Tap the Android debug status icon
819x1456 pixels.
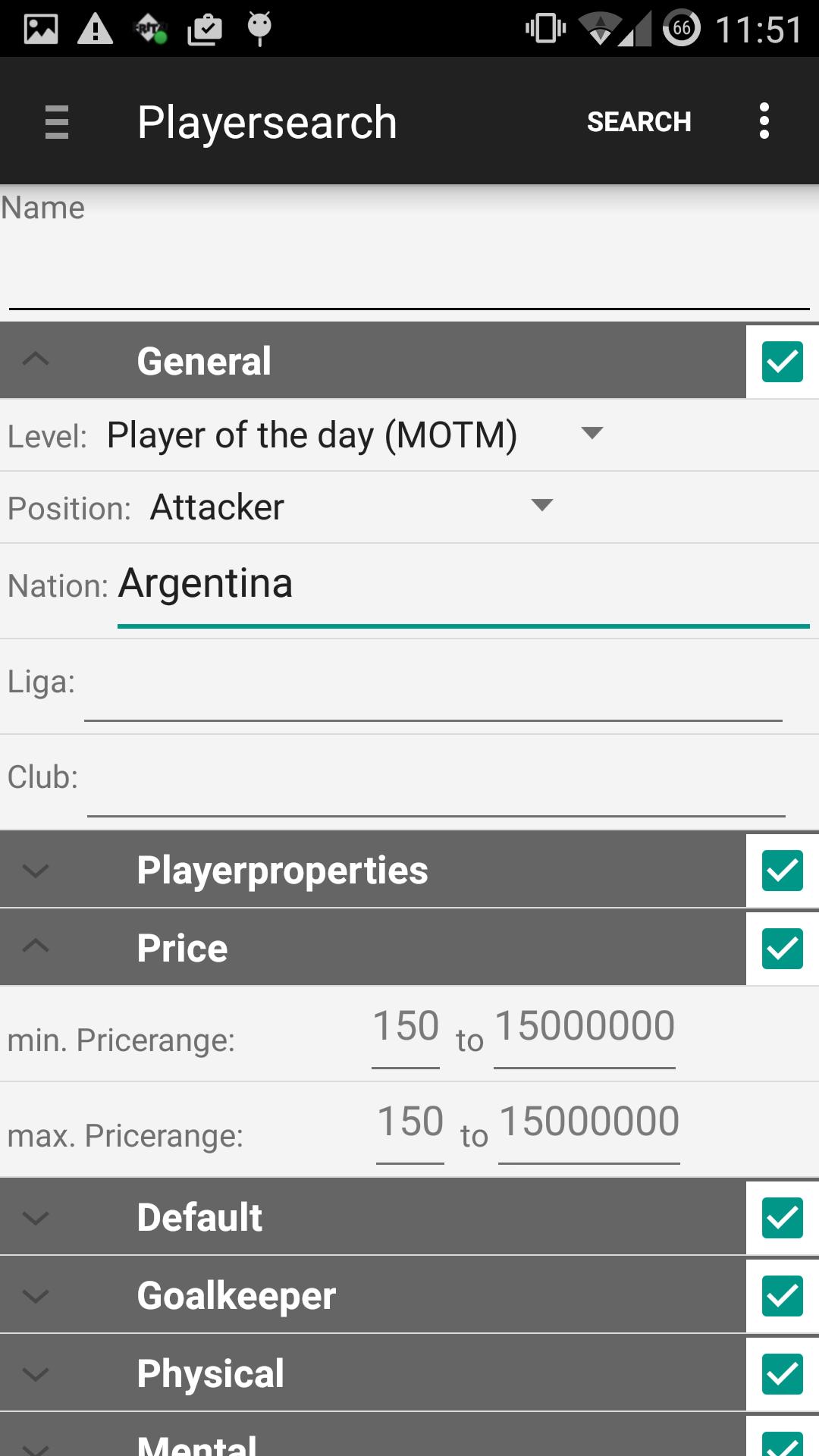[259, 29]
